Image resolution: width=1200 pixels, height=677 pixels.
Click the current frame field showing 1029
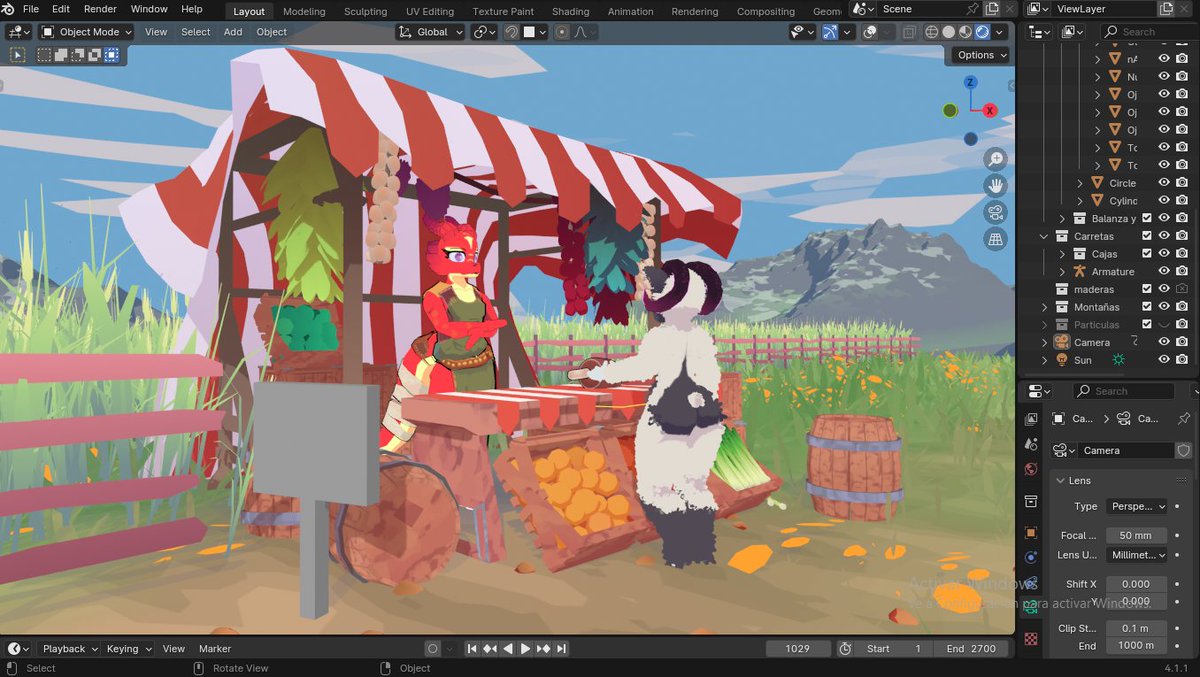[798, 649]
